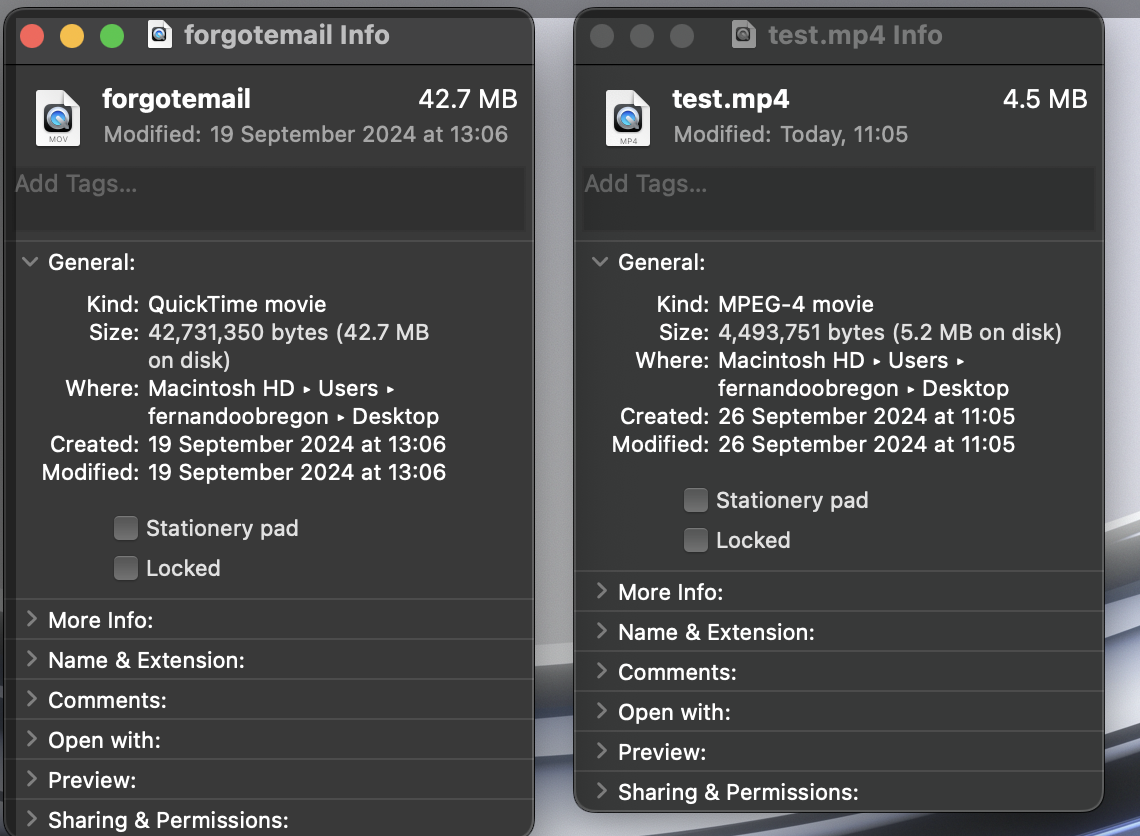Click proxy icon in test.mp4 title bar
The image size is (1140, 836).
(742, 34)
